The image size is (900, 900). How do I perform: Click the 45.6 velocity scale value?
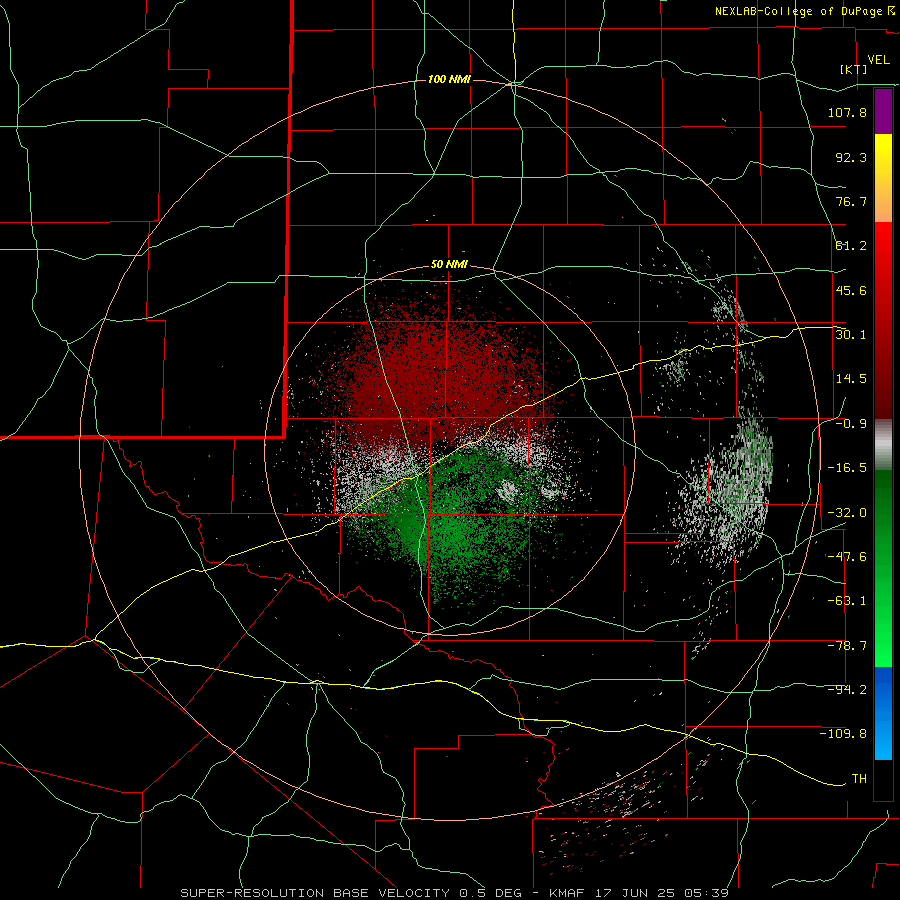[851, 290]
